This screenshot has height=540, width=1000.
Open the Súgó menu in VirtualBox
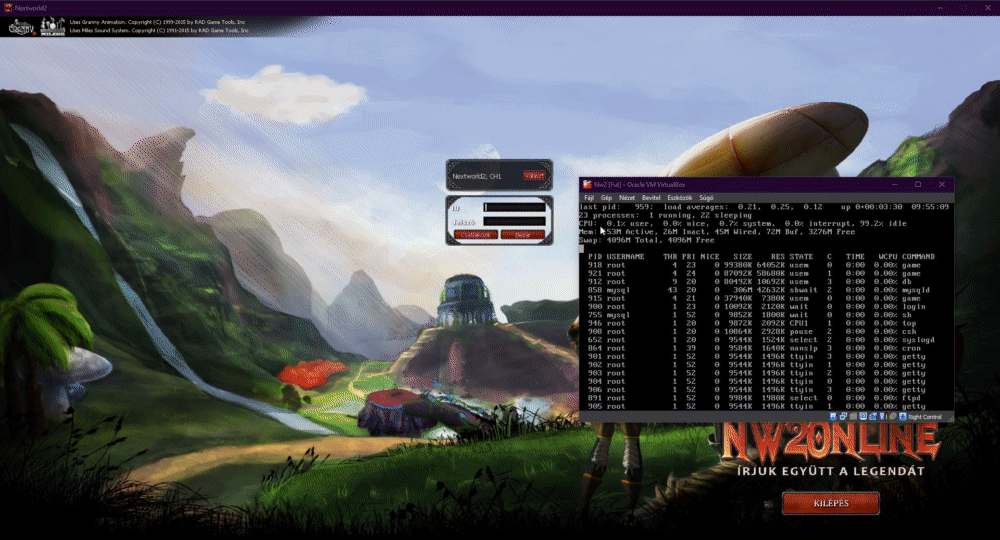click(x=706, y=198)
